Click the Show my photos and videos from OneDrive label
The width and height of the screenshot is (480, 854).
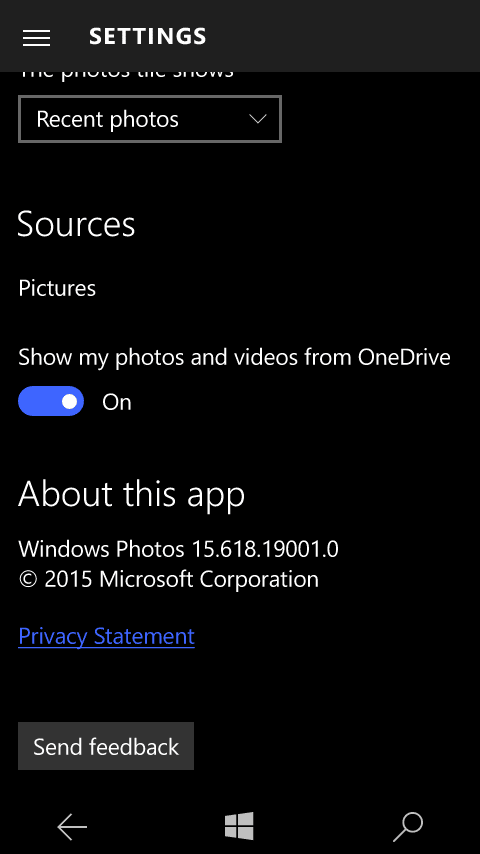pos(234,357)
